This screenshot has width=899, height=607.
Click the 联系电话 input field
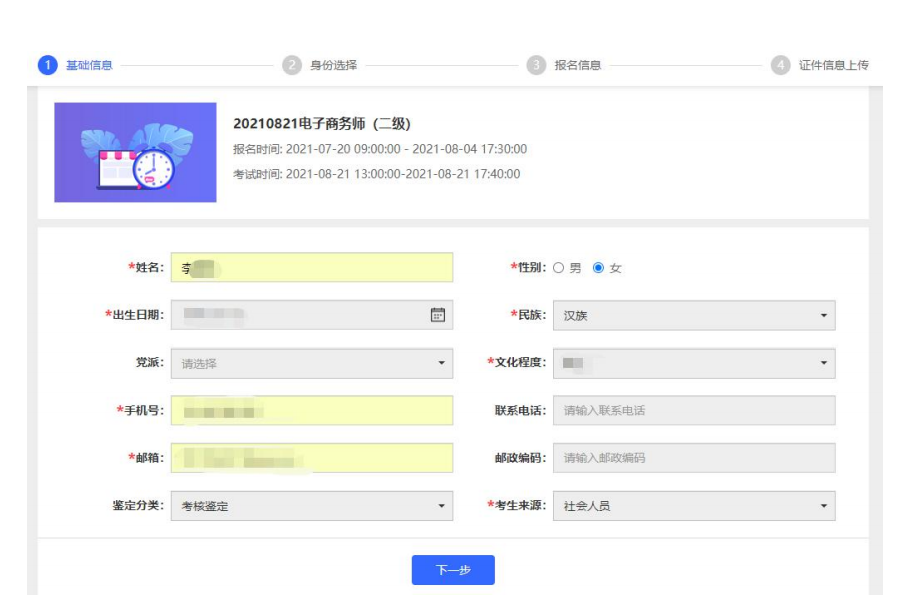click(x=693, y=411)
